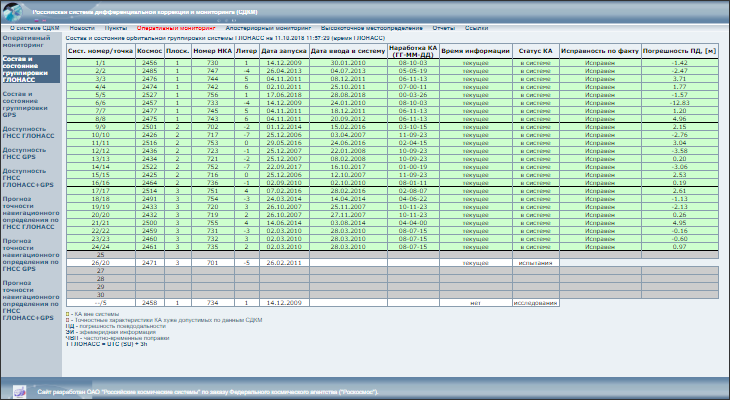Open sidebar 'Состав и состояние группировки GPS'
This screenshot has height=400, width=730.
tap(25, 104)
